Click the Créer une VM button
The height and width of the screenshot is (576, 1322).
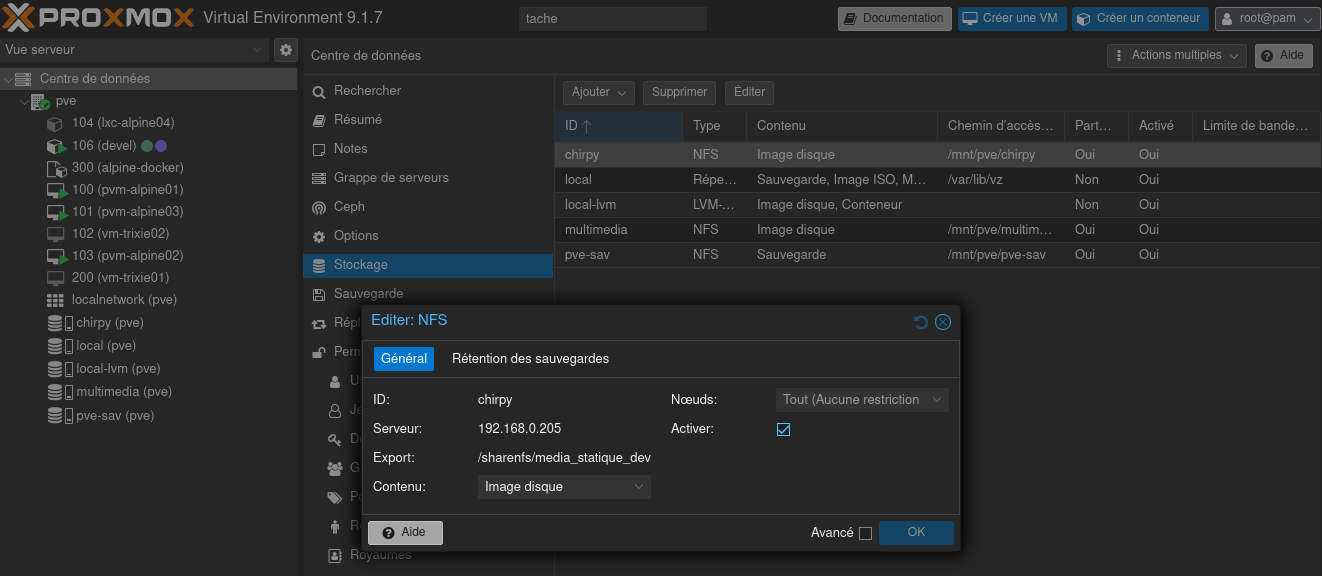click(1011, 19)
